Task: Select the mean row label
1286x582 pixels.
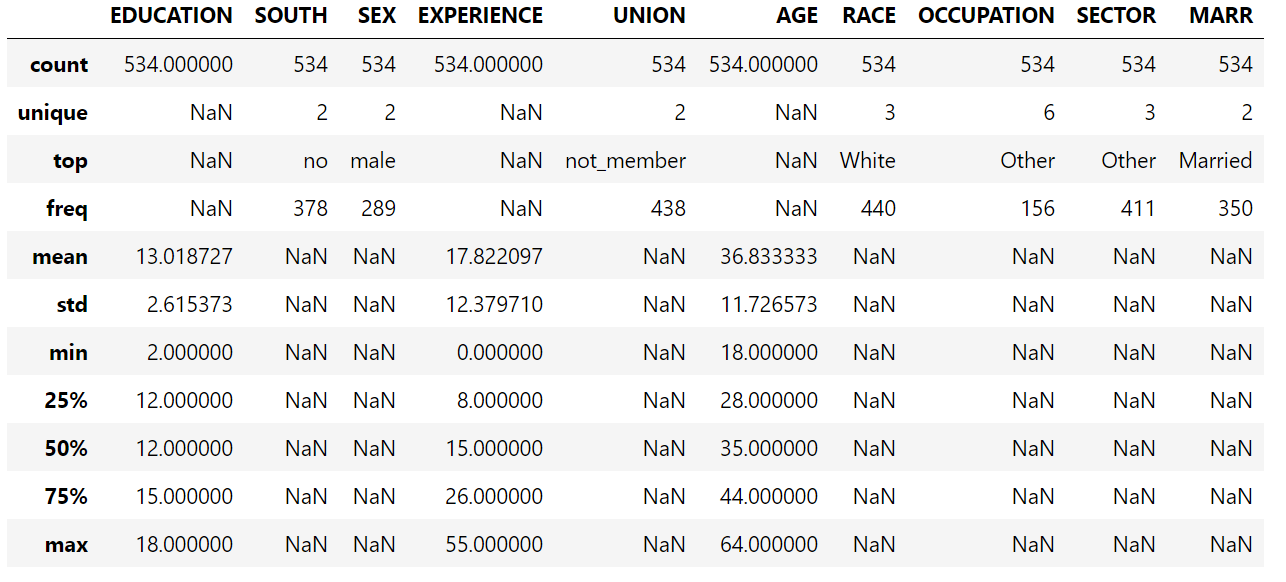Action: tap(60, 257)
